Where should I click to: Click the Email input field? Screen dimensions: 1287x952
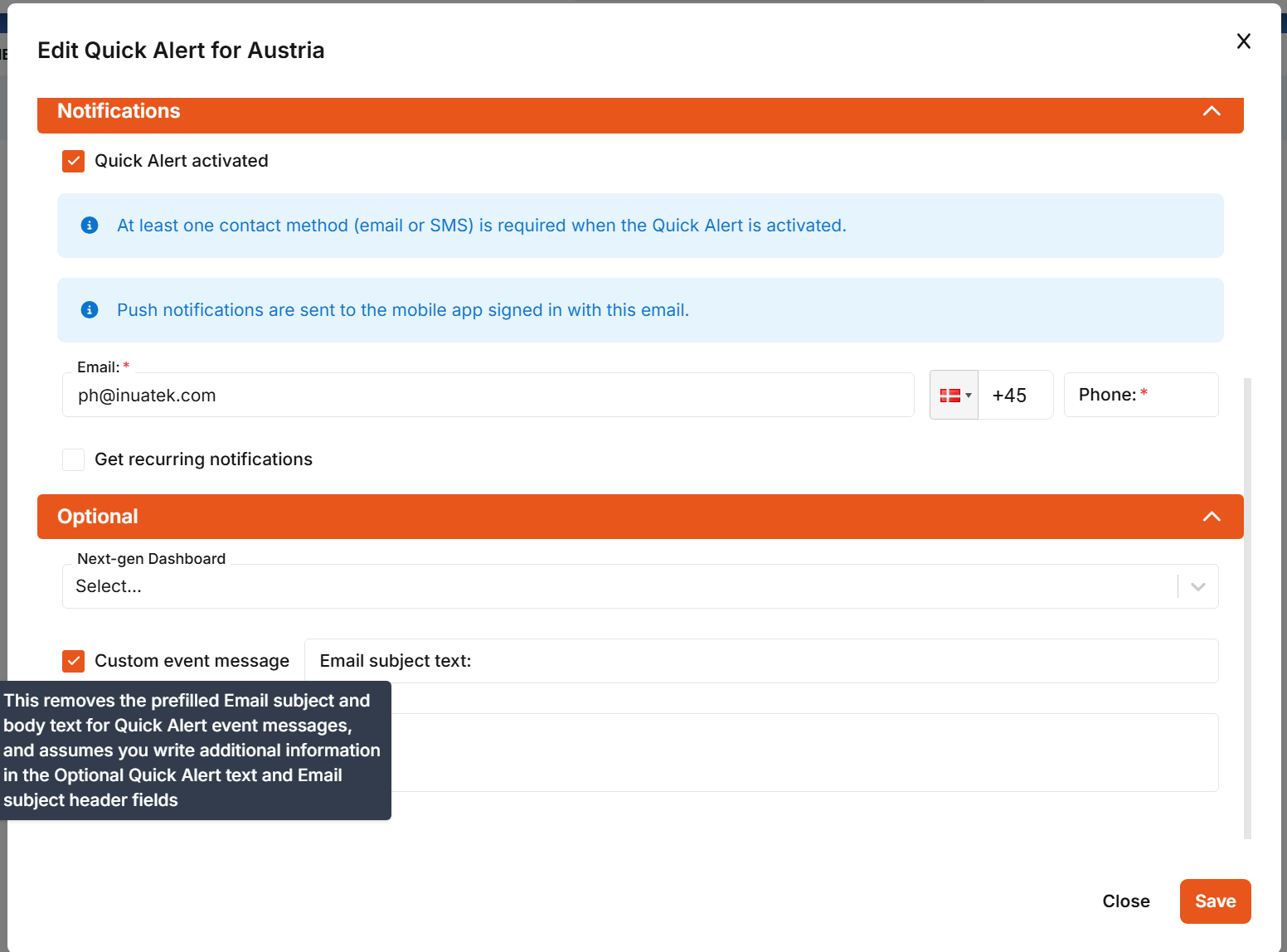coord(488,395)
